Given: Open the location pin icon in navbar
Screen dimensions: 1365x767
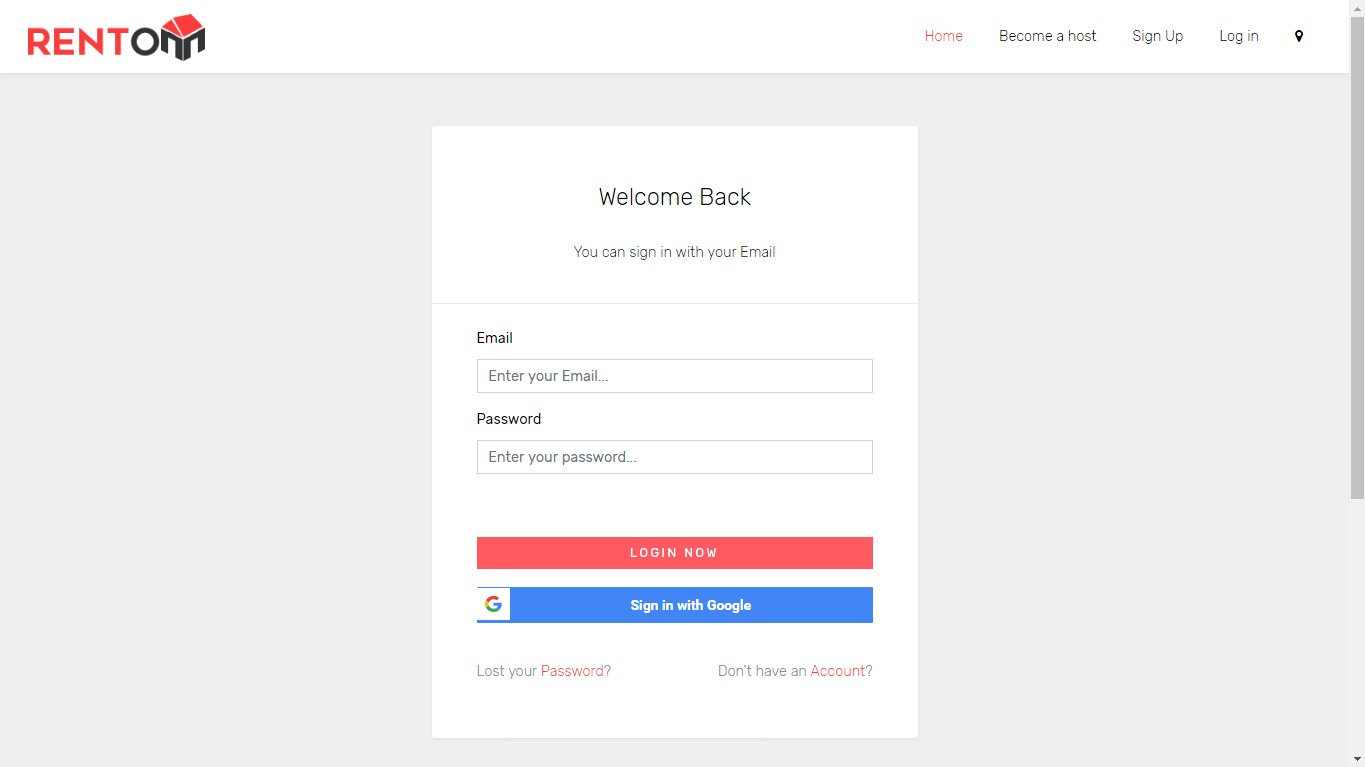Looking at the screenshot, I should pos(1299,36).
